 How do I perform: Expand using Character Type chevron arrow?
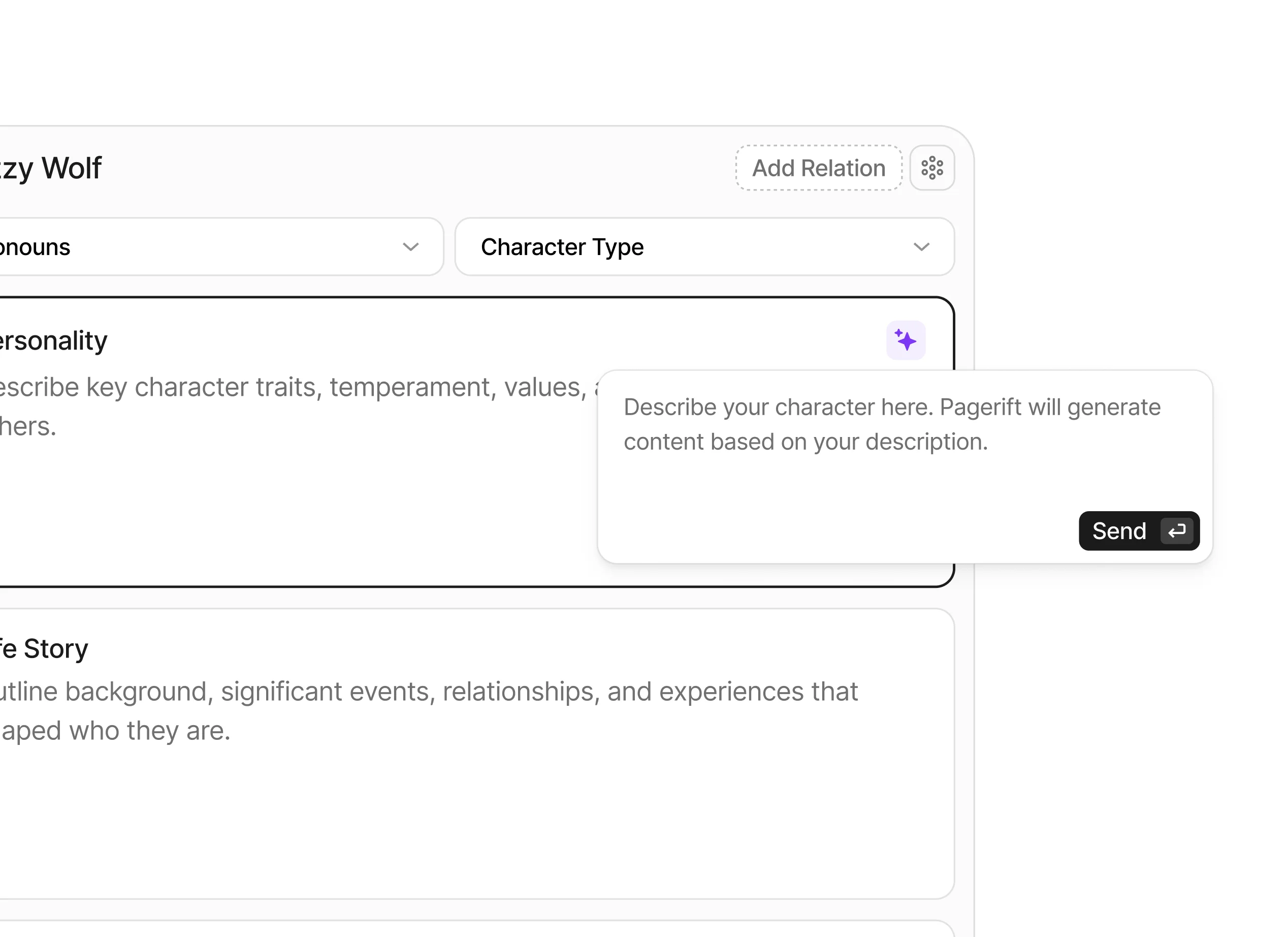coord(921,247)
